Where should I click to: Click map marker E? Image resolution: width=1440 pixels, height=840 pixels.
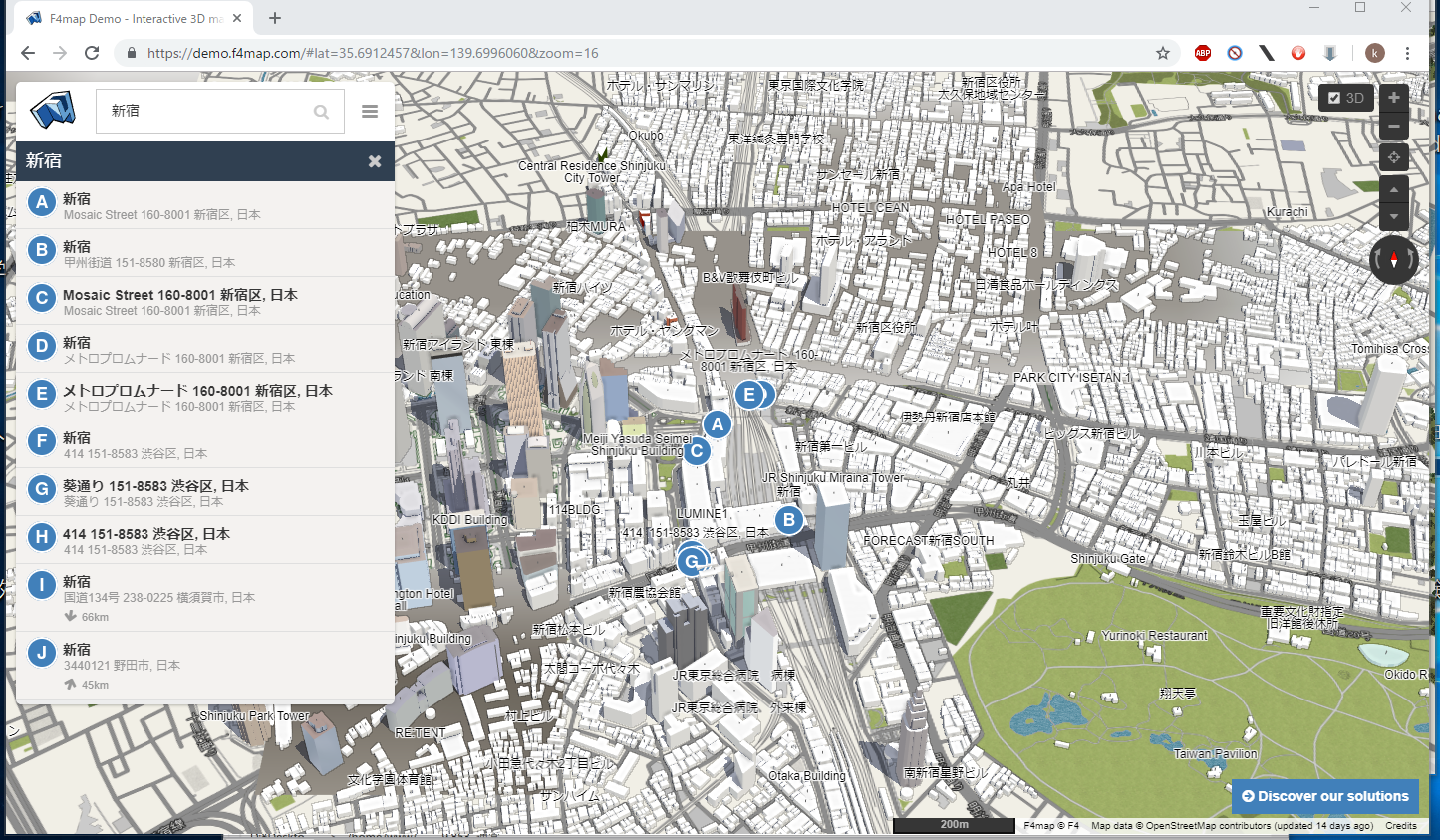click(x=749, y=394)
